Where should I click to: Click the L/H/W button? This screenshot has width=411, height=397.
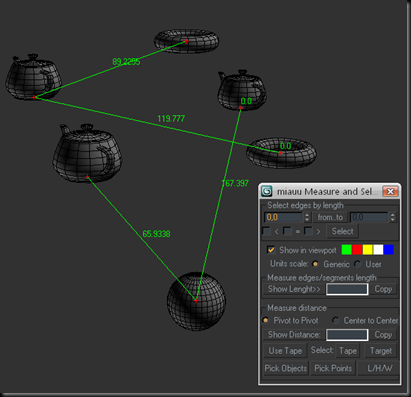coord(379,368)
